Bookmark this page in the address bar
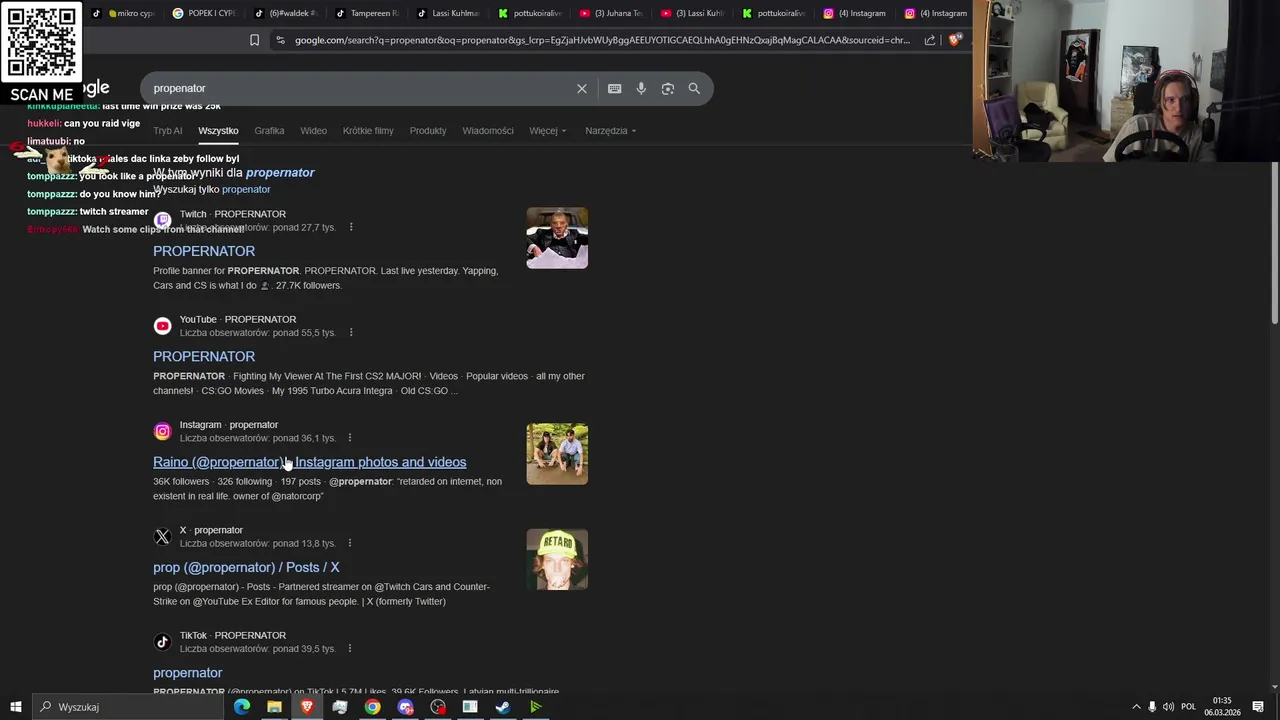Viewport: 1280px width, 720px height. [254, 40]
